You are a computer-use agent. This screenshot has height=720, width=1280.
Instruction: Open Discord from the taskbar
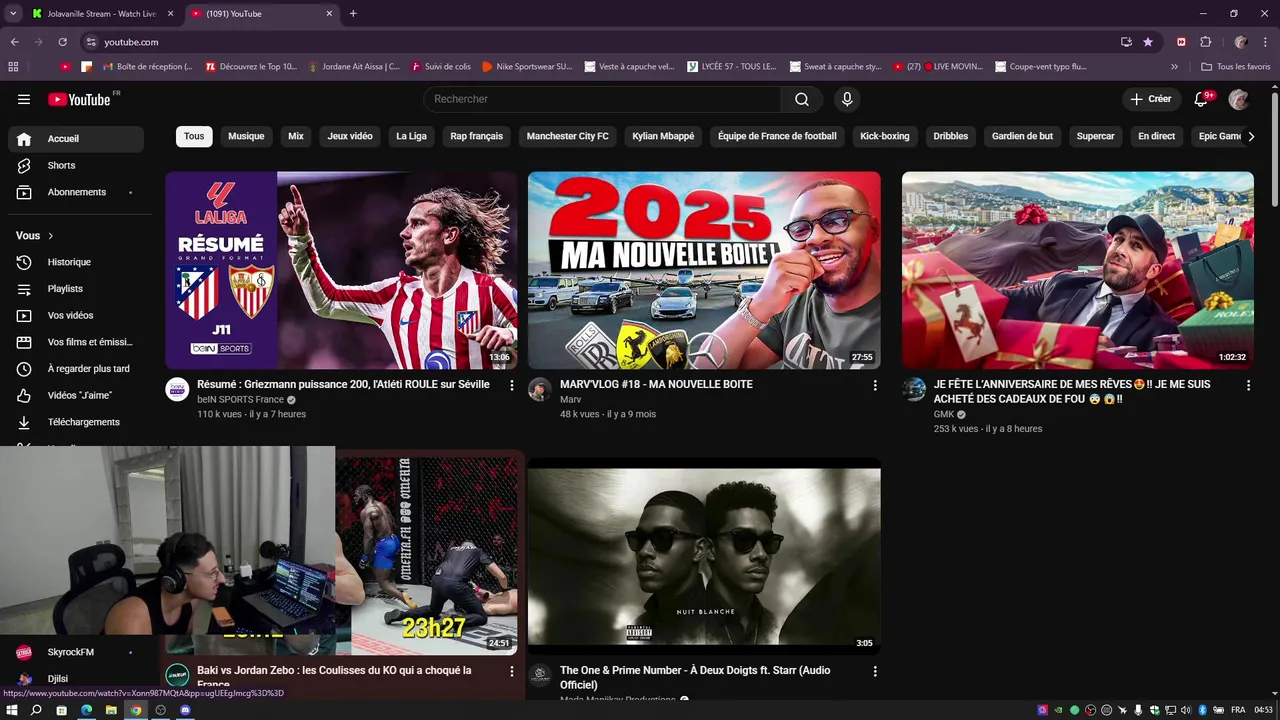pos(185,710)
